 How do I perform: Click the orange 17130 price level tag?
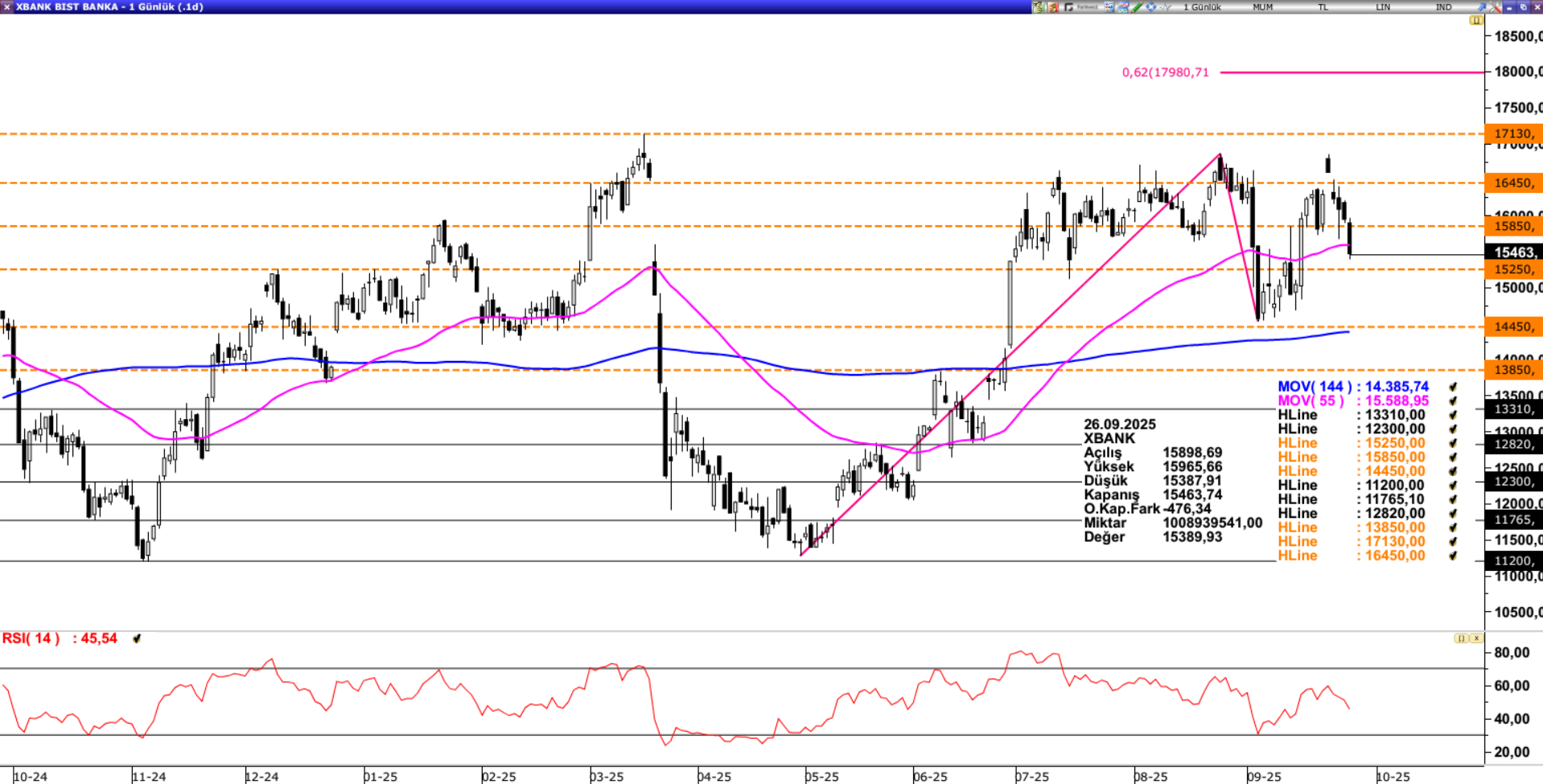1512,133
